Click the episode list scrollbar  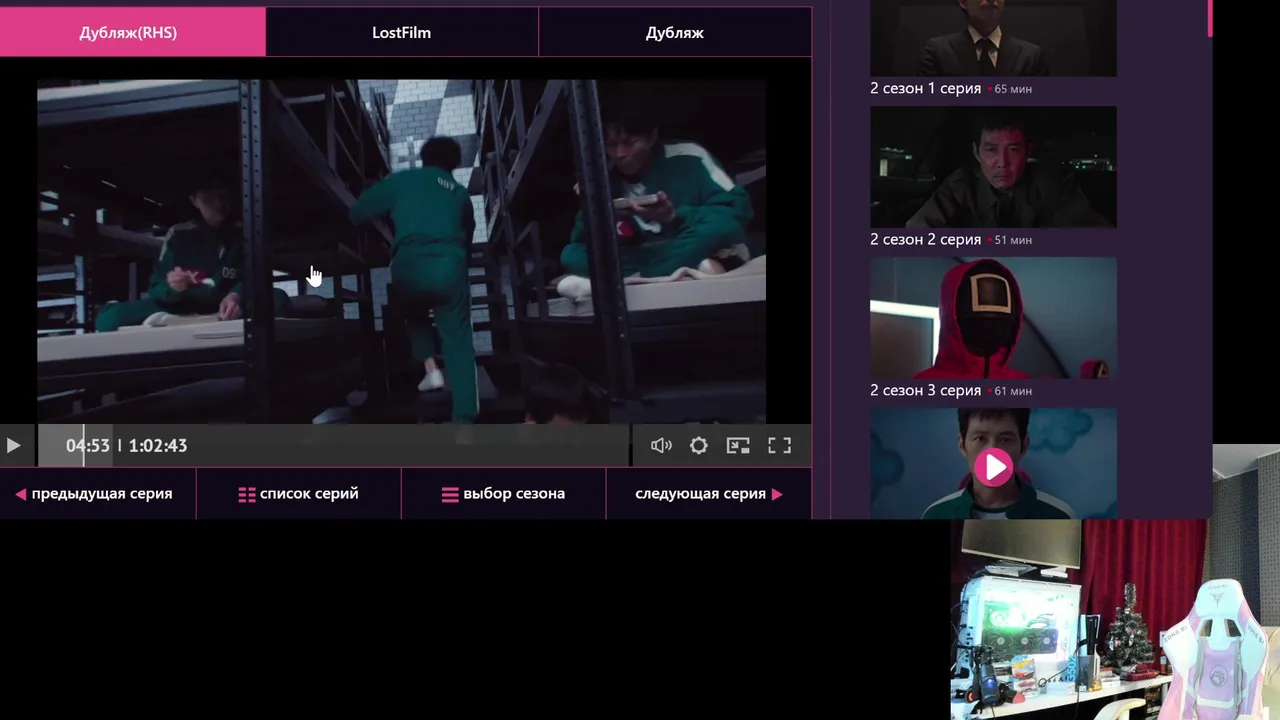[x=1210, y=18]
